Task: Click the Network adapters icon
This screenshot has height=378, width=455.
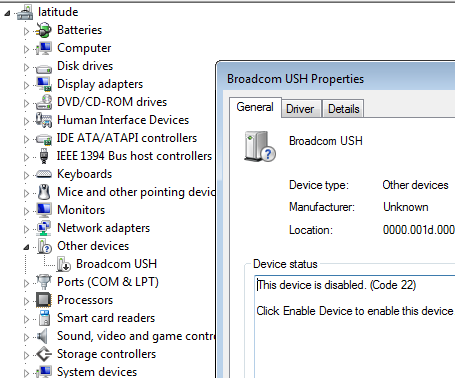Action: 44,228
